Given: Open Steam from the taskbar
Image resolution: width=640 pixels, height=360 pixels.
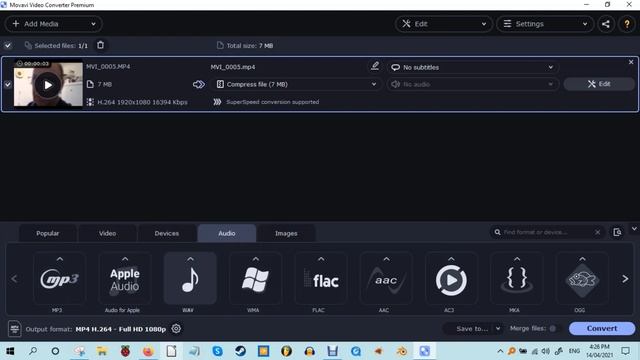Looking at the screenshot, I should tap(240, 351).
